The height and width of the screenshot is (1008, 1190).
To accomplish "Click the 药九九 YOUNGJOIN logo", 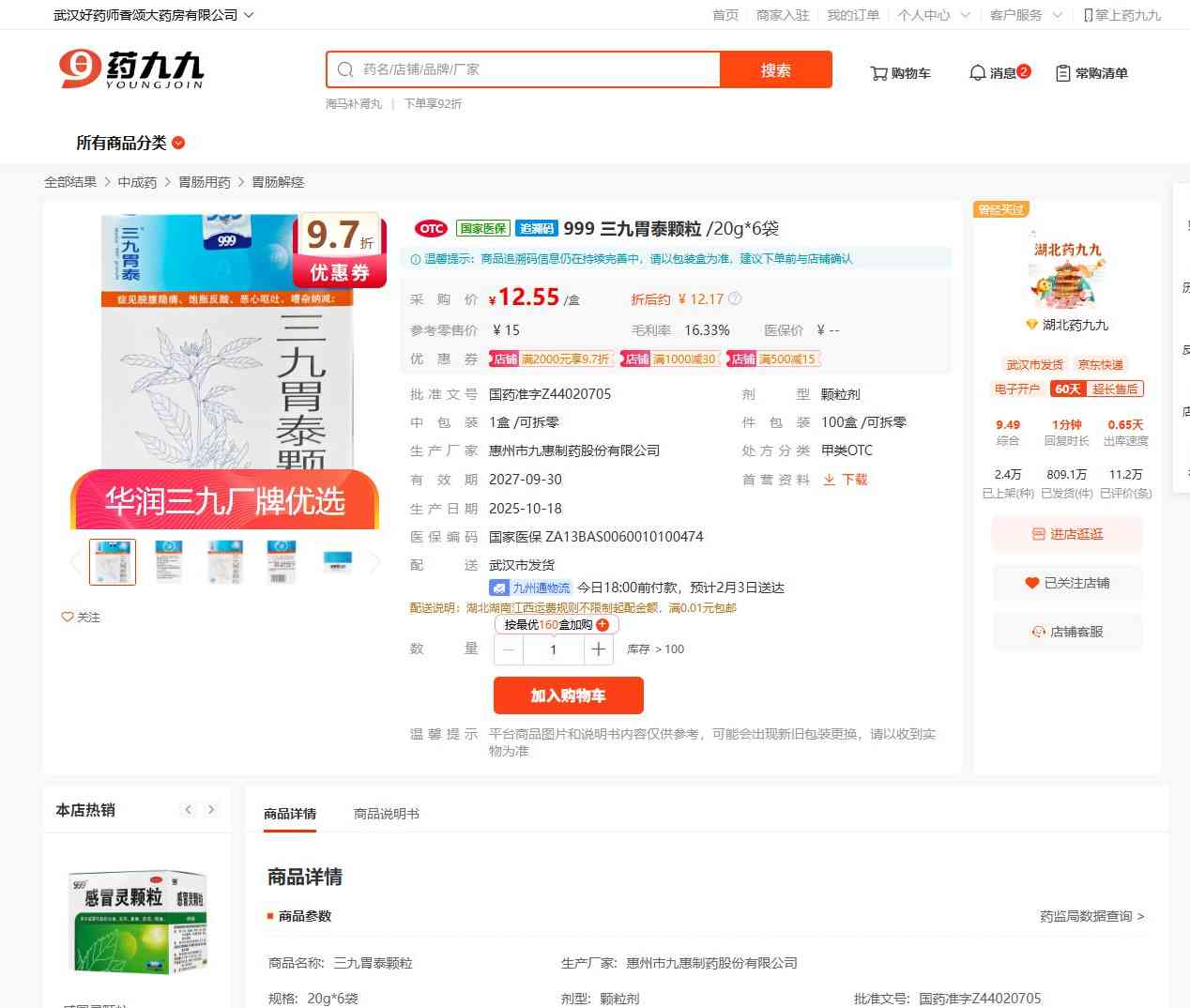I will pos(131,69).
